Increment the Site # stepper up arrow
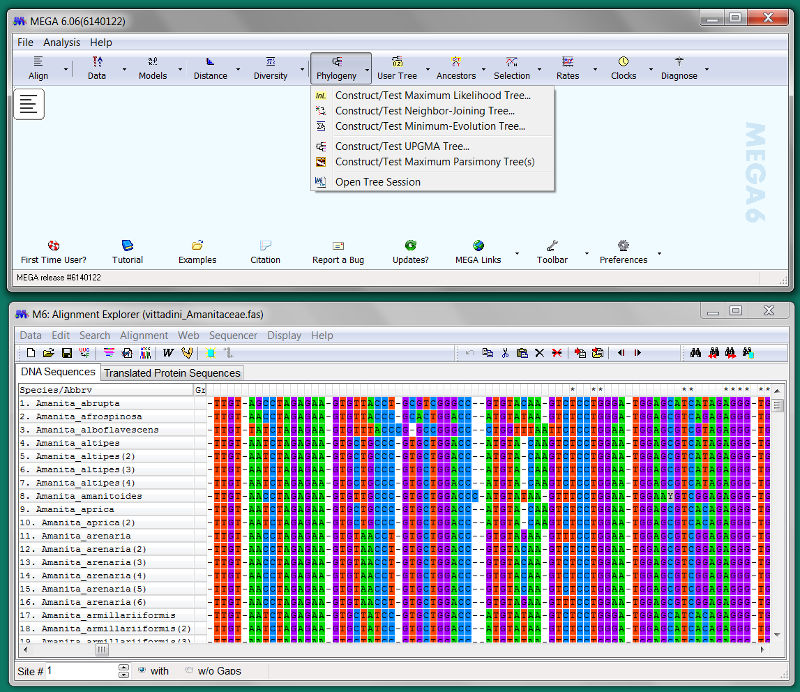Viewport: 800px width, 692px height. (124, 667)
